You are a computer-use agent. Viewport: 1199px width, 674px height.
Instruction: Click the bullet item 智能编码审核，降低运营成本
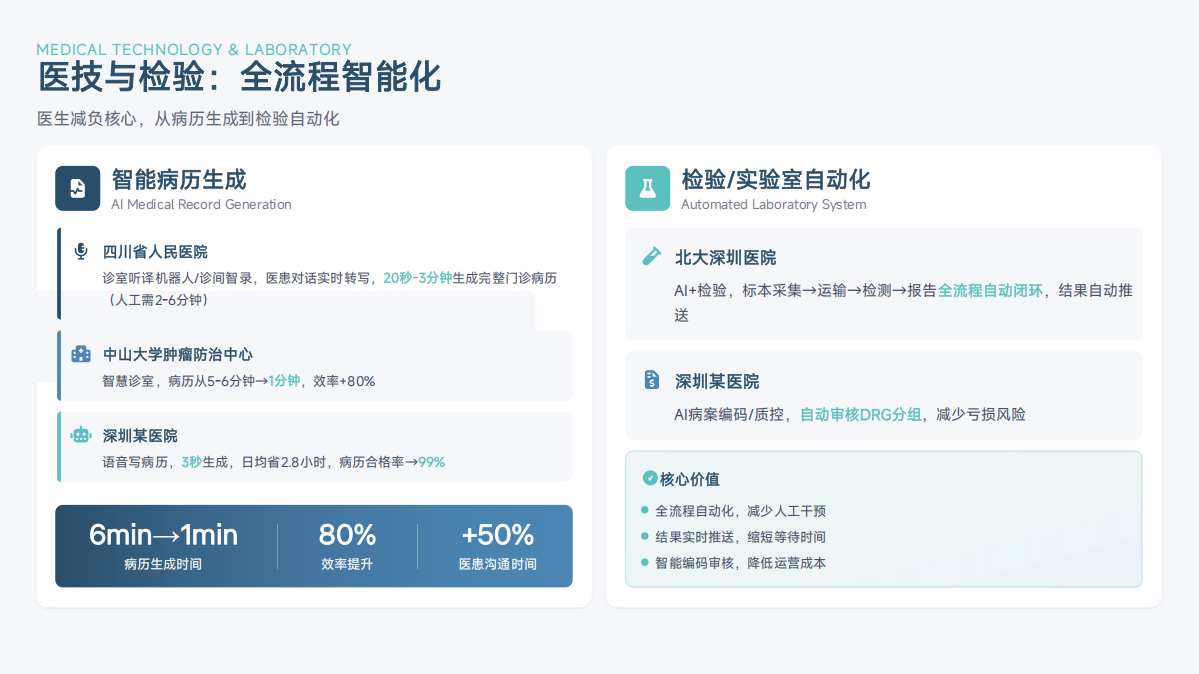click(740, 563)
